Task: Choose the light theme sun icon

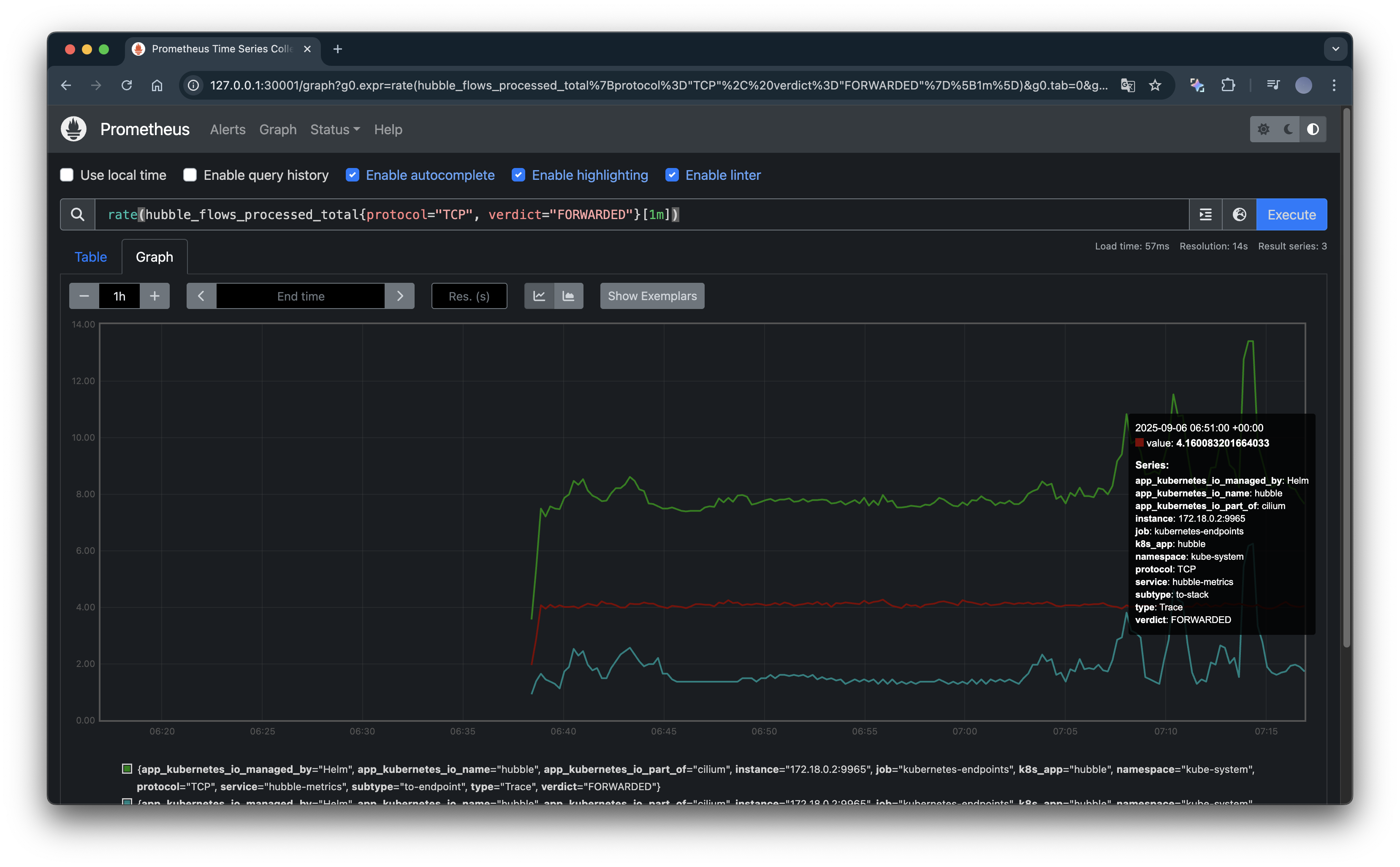Action: click(x=1263, y=129)
